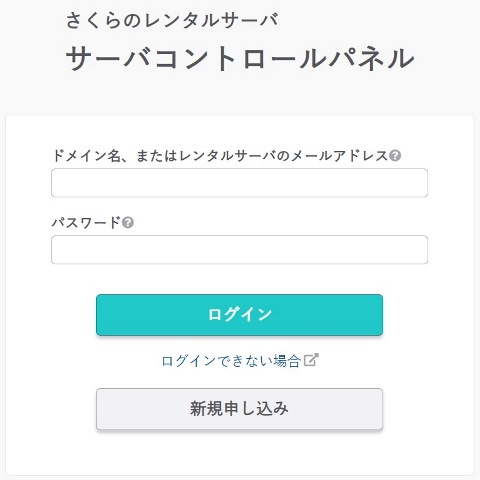Focus the パスワード input field
Image resolution: width=480 pixels, height=480 pixels.
(x=239, y=250)
